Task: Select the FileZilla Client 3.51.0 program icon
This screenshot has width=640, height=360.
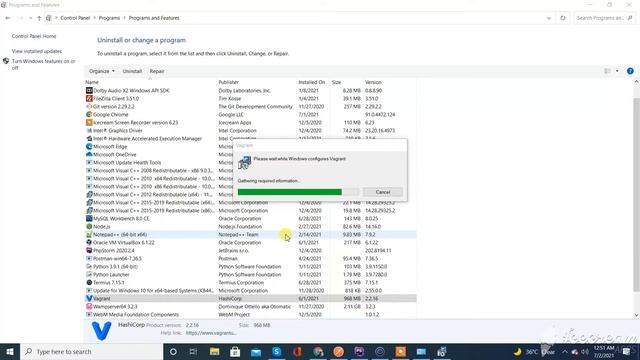Action: [89, 98]
